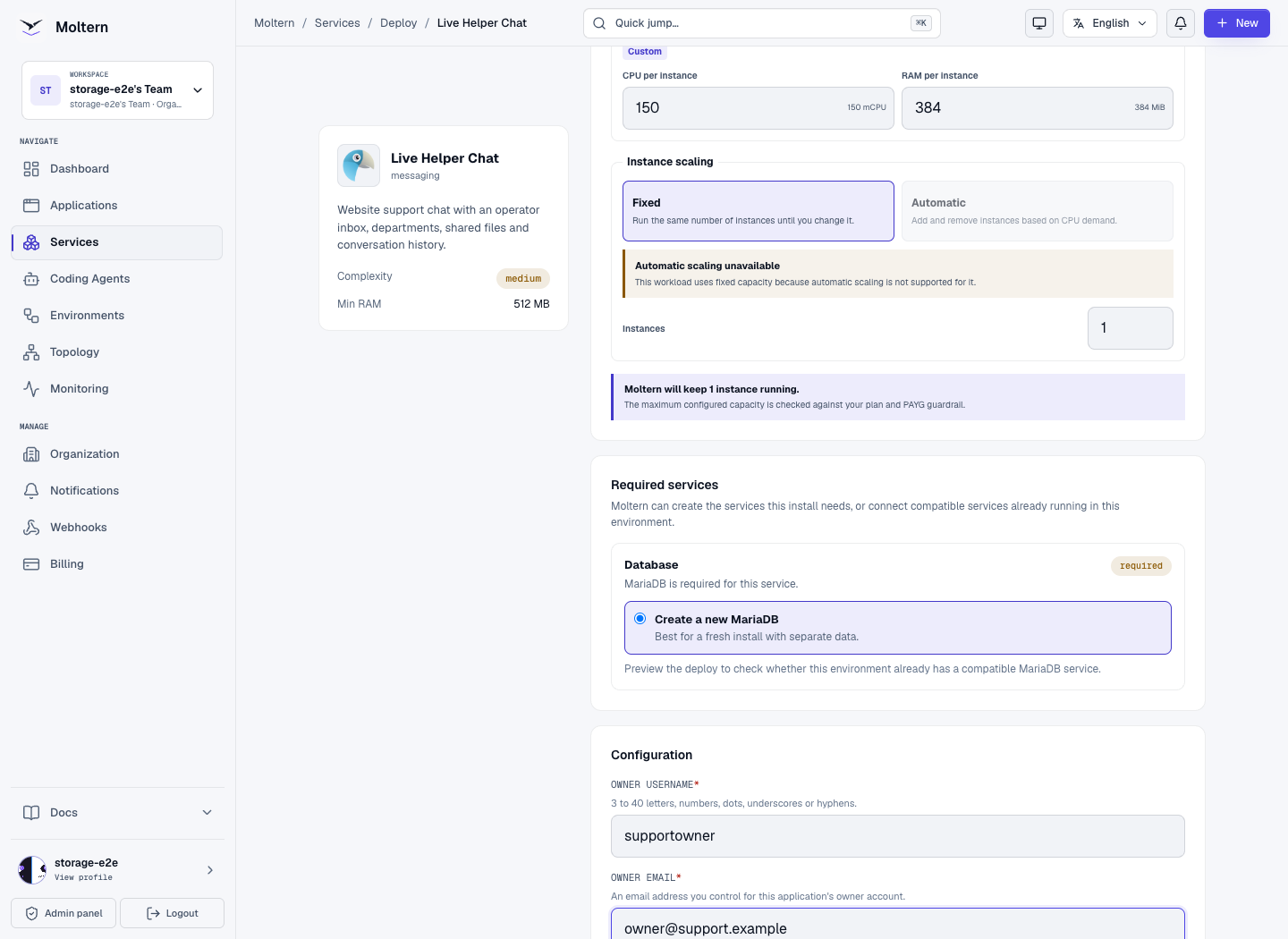This screenshot has height=939, width=1288.
Task: Open the English language dropdown
Action: click(x=1110, y=23)
